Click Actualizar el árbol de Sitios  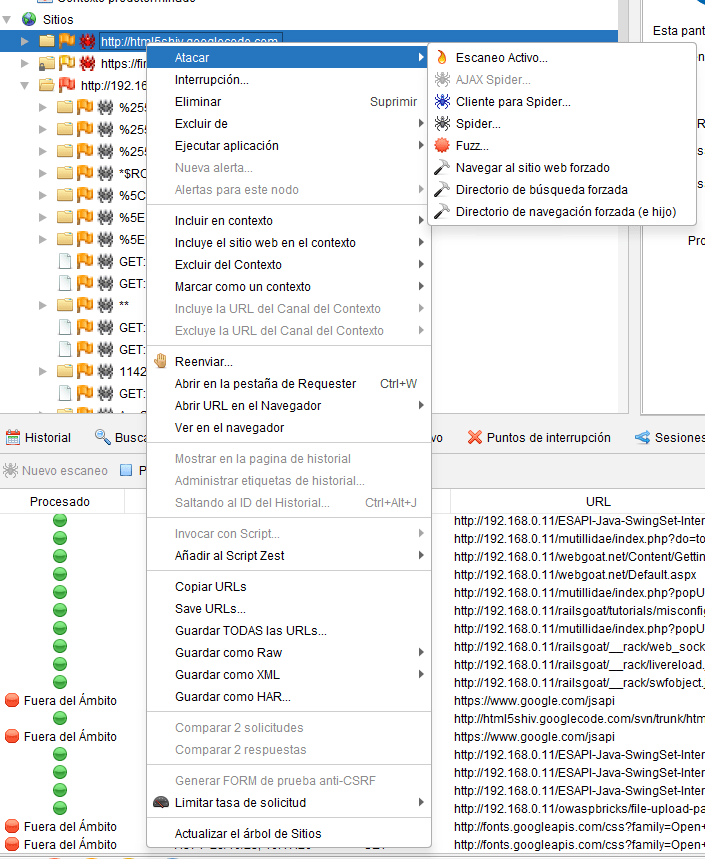pos(248,834)
